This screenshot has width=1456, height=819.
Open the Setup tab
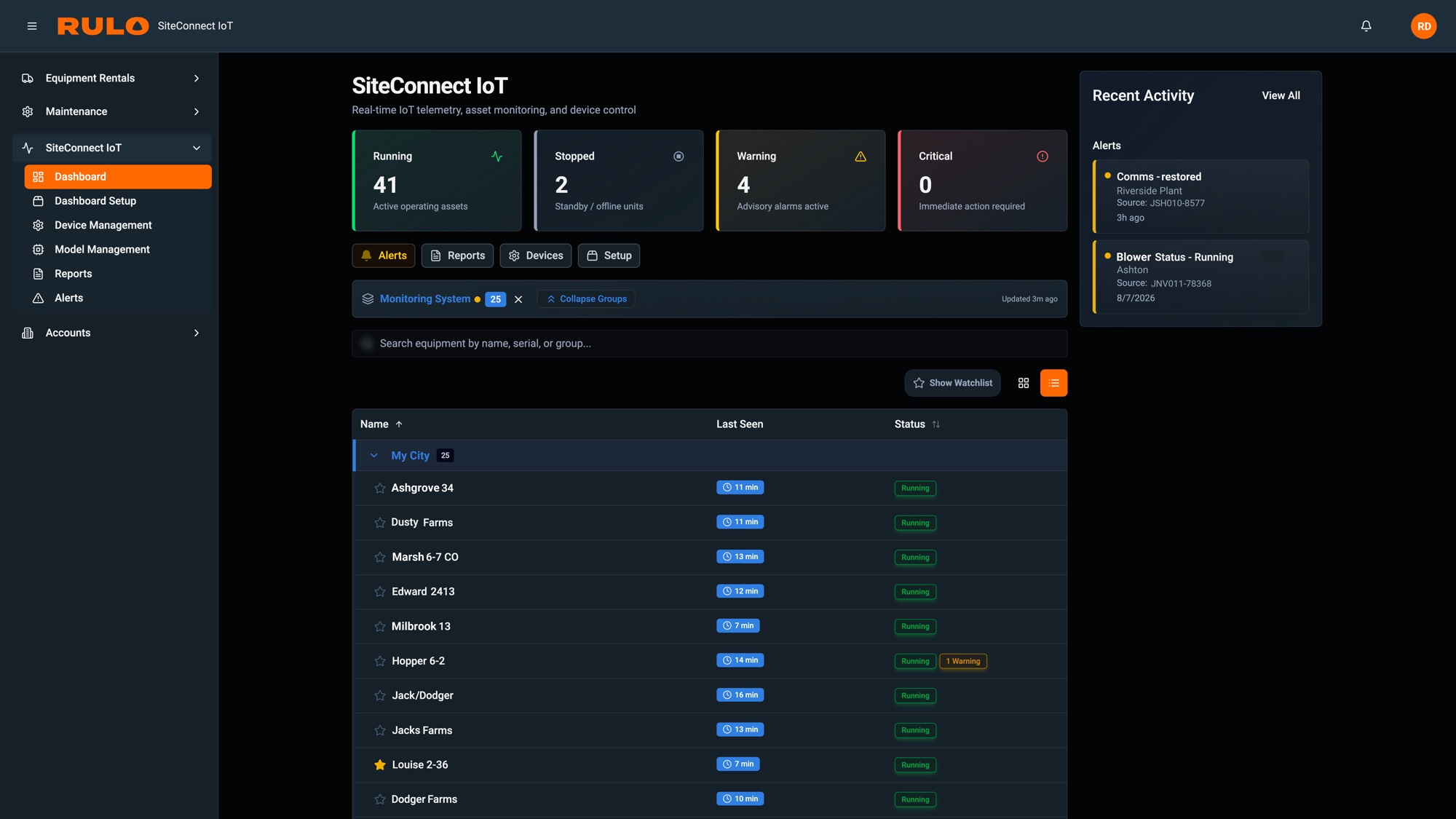[609, 256]
